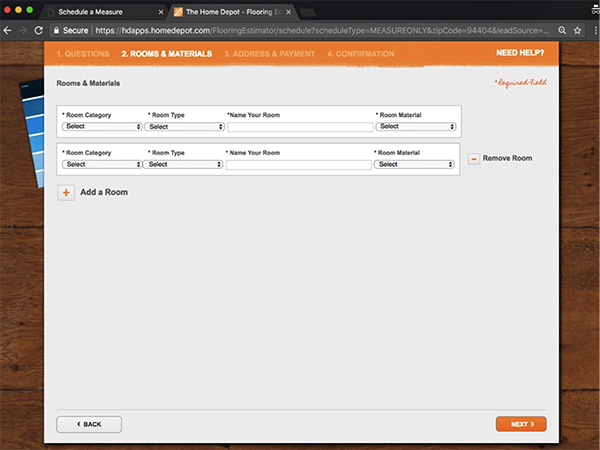Screen dimensions: 600x450
Task: Open second row Room Category dropdown
Action: [102, 165]
